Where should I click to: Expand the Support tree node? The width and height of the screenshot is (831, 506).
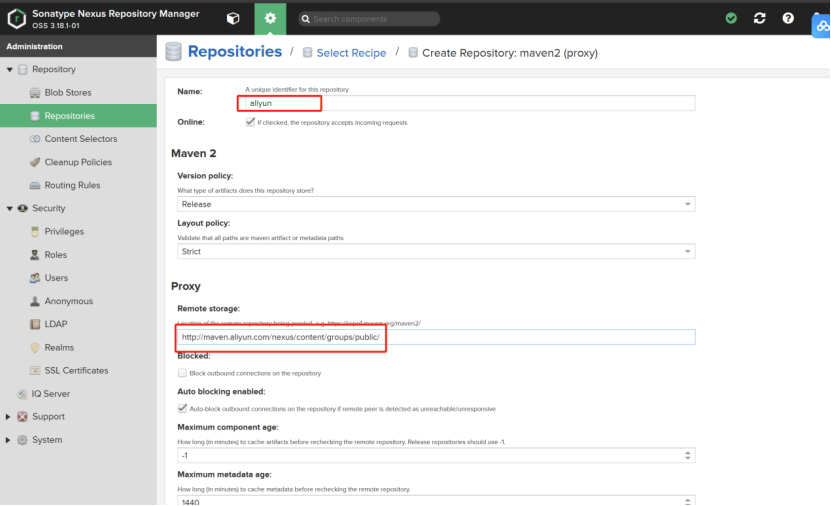[x=8, y=417]
